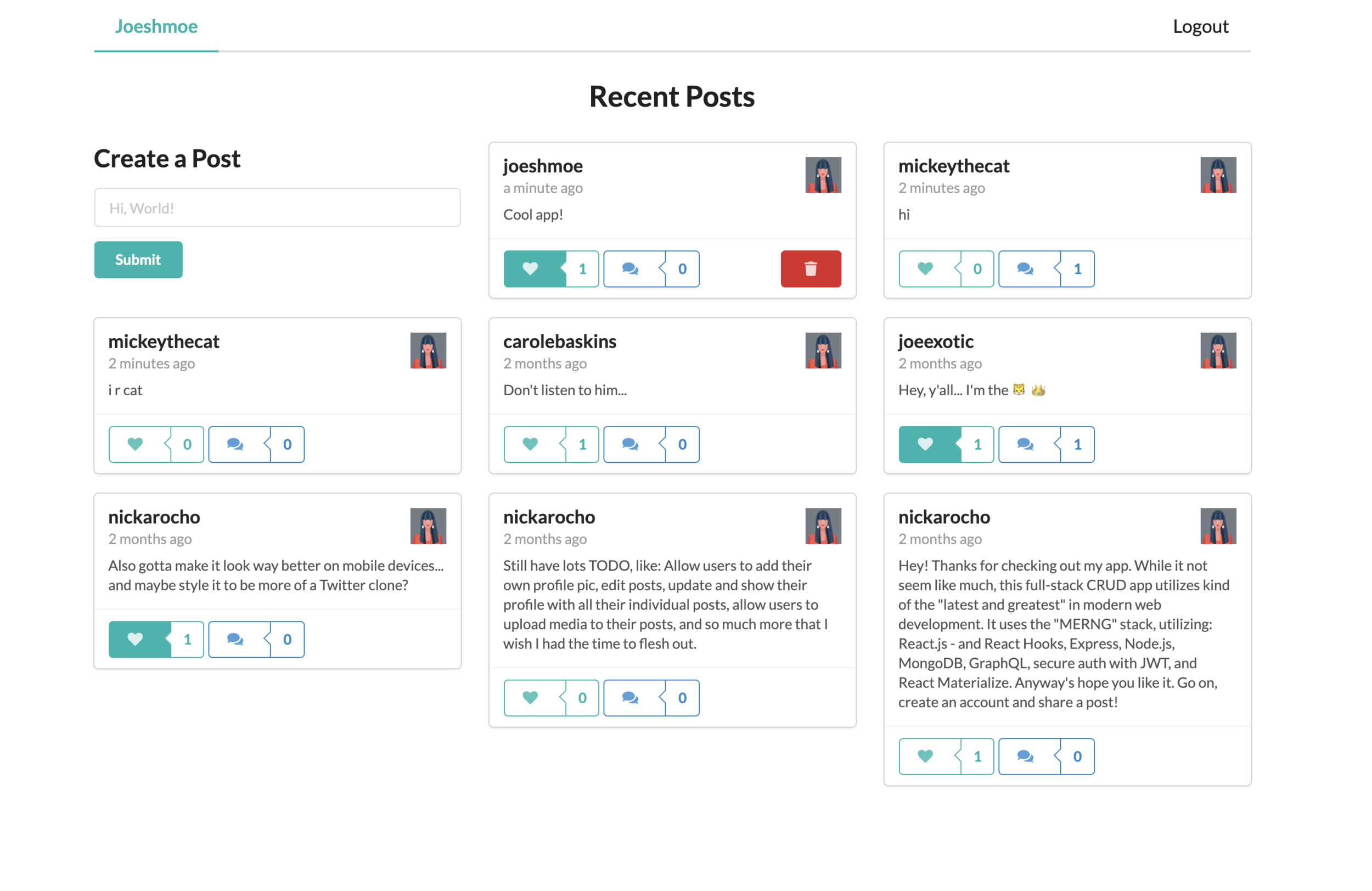Open carolebaskins' '2 months ago' timestamp link
The height and width of the screenshot is (891, 1372).
(545, 363)
